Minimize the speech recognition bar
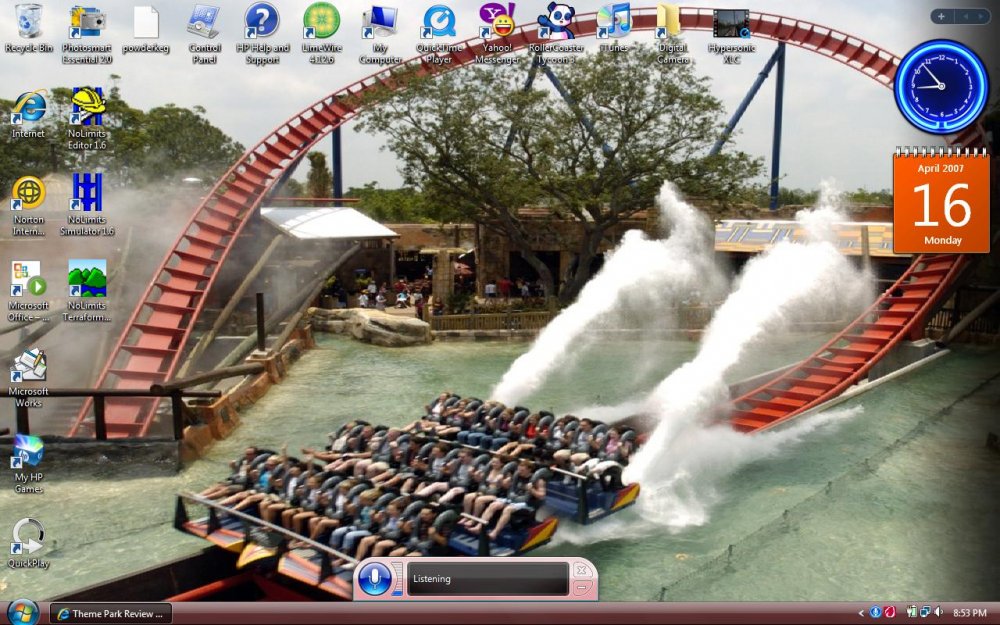The image size is (1000, 625). click(x=582, y=588)
